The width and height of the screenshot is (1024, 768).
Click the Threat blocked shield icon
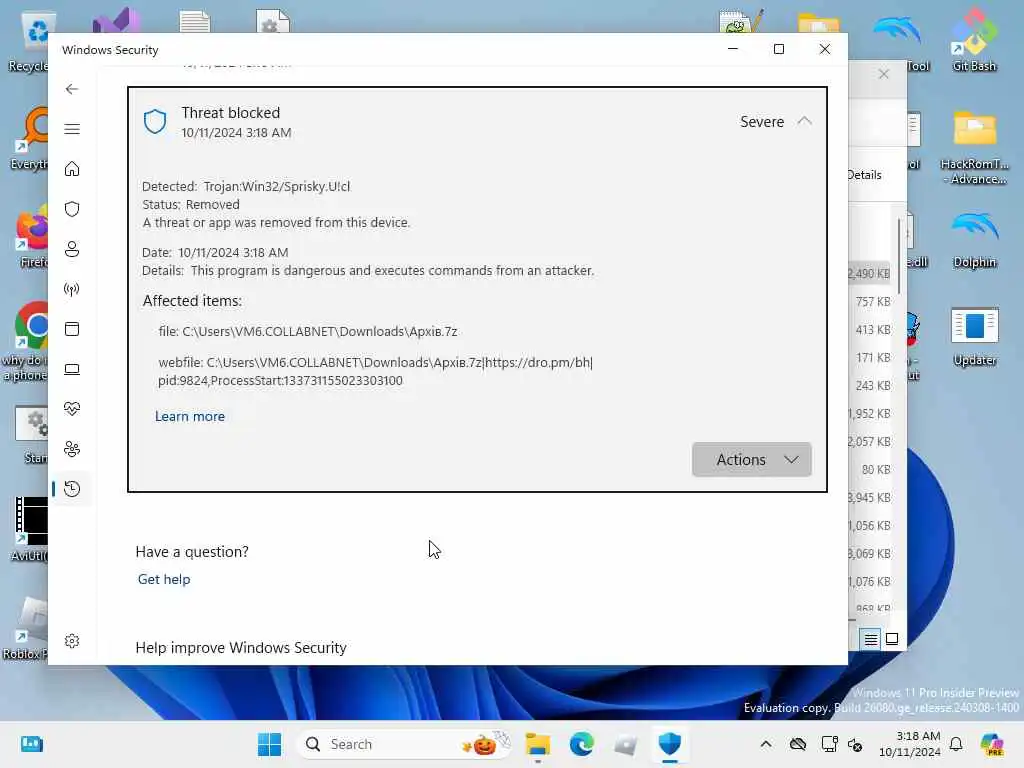155,121
